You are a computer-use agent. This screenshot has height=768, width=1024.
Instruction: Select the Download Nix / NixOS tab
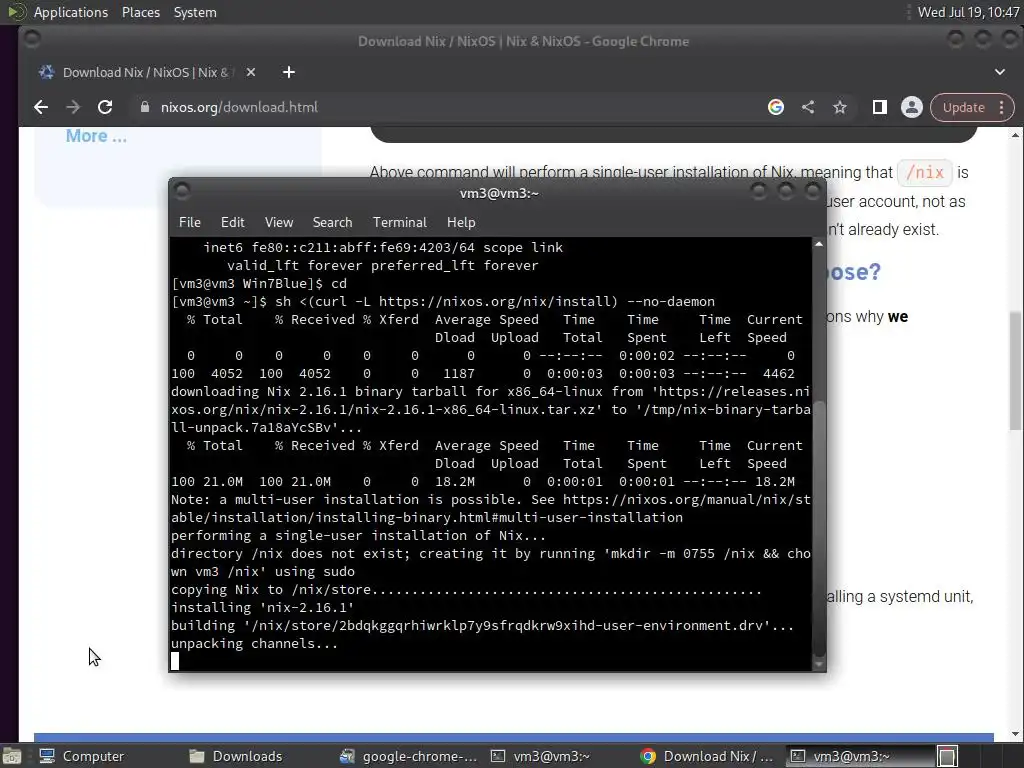click(x=145, y=72)
